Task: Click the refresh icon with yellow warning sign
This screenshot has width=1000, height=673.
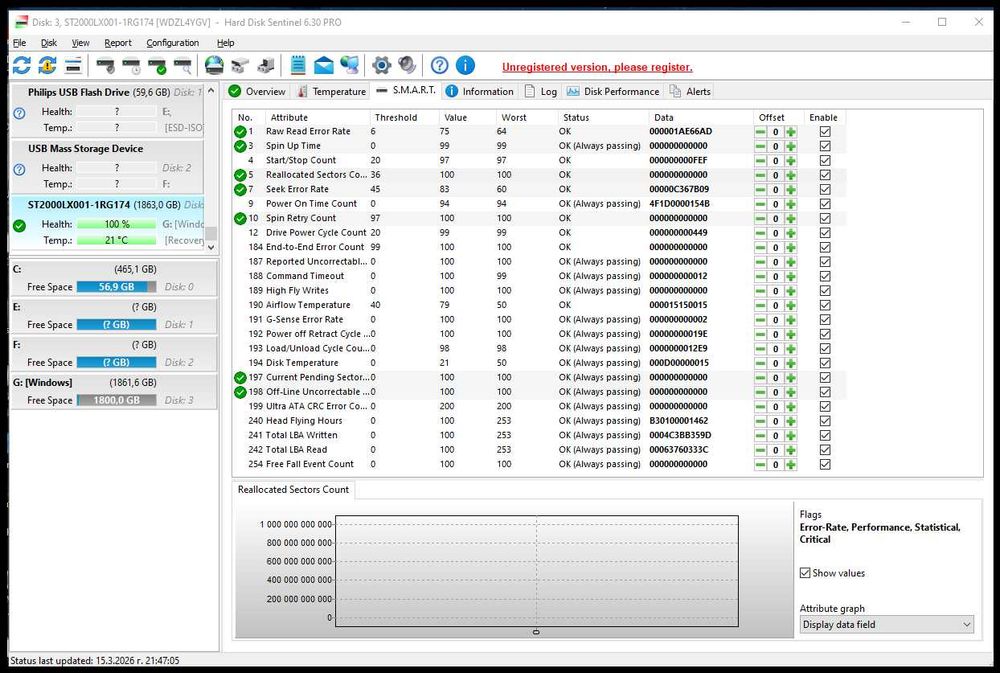Action: (47, 65)
